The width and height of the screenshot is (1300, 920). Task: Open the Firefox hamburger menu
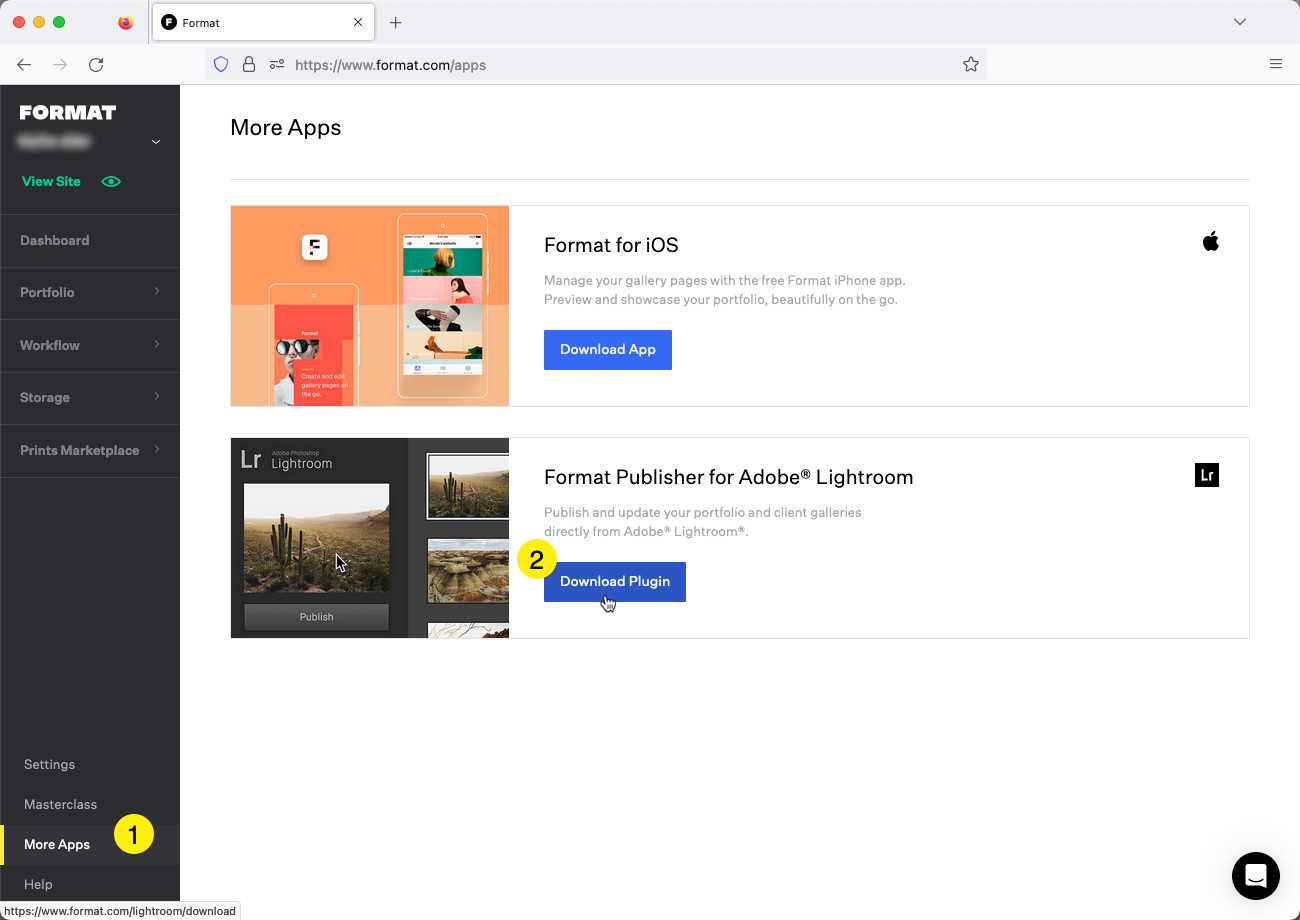1276,64
